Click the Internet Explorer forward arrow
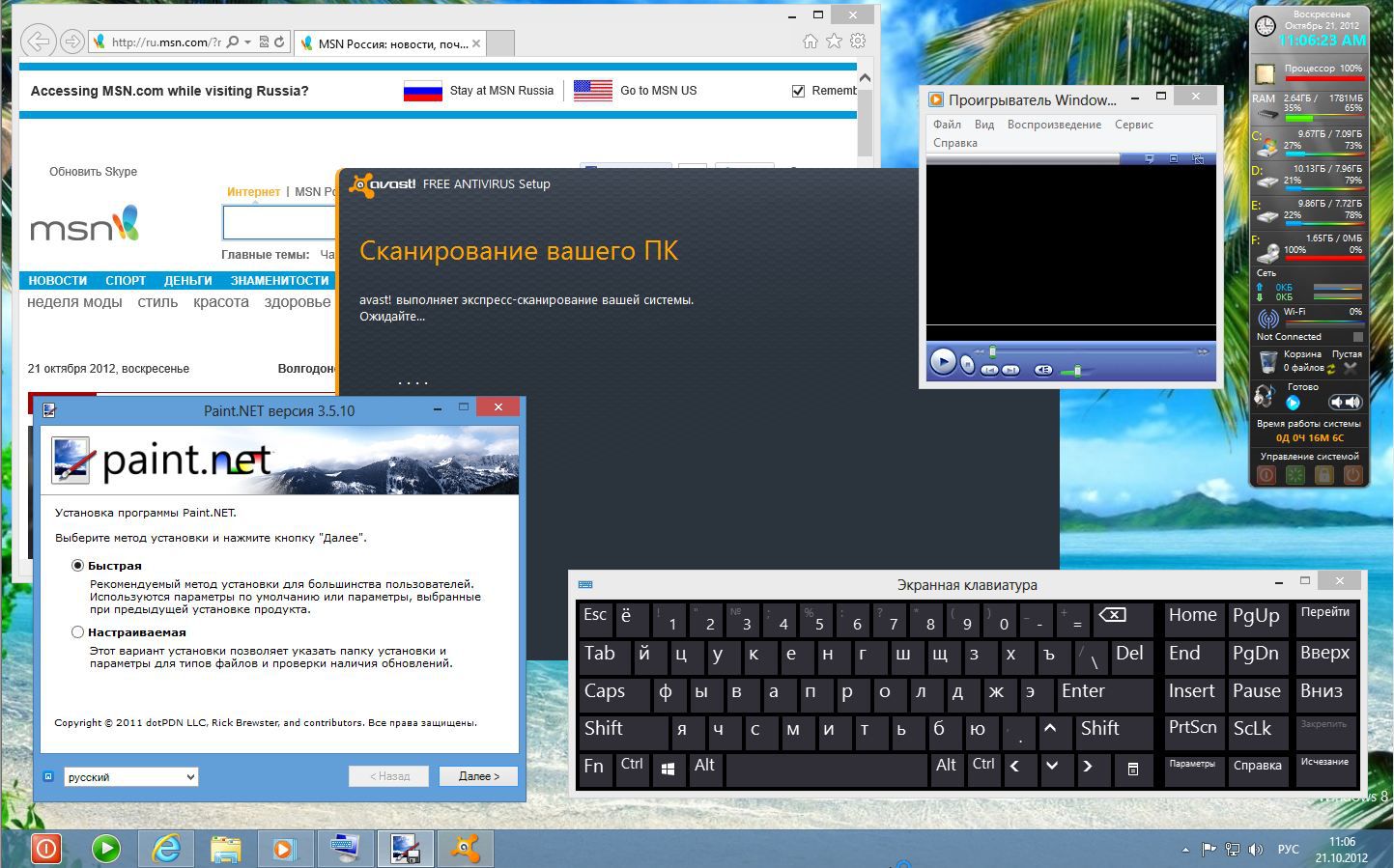 [71, 42]
